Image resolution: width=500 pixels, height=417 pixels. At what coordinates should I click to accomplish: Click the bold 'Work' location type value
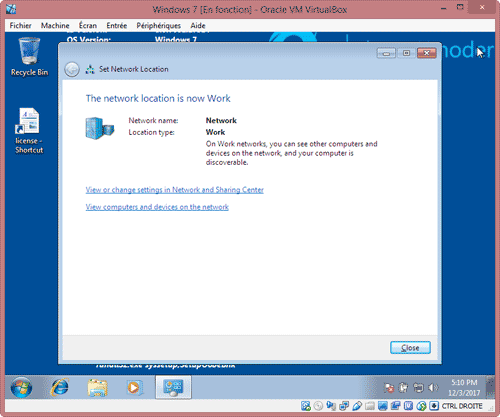tap(215, 132)
